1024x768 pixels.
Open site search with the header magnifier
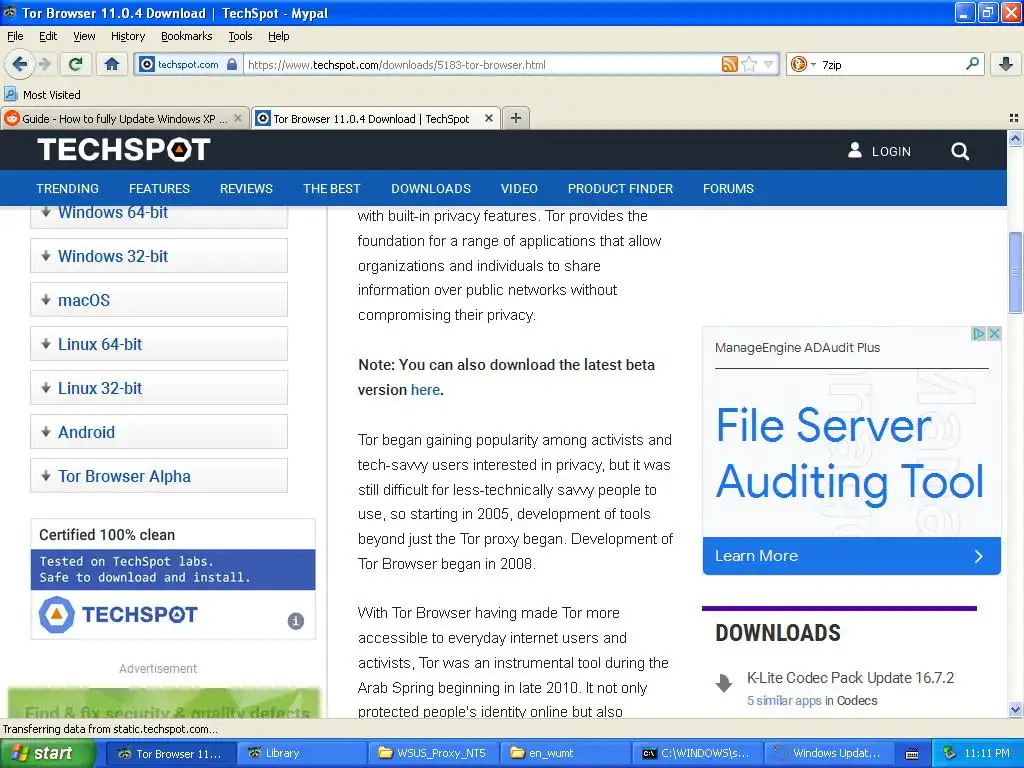[x=959, y=151]
